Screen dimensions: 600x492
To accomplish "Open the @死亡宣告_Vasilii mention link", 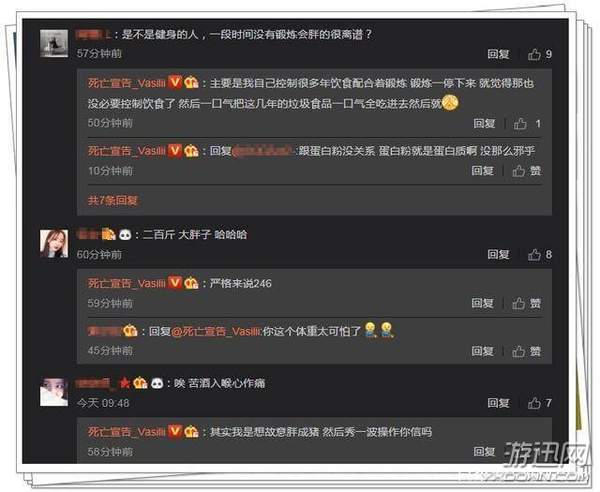I will point(216,331).
